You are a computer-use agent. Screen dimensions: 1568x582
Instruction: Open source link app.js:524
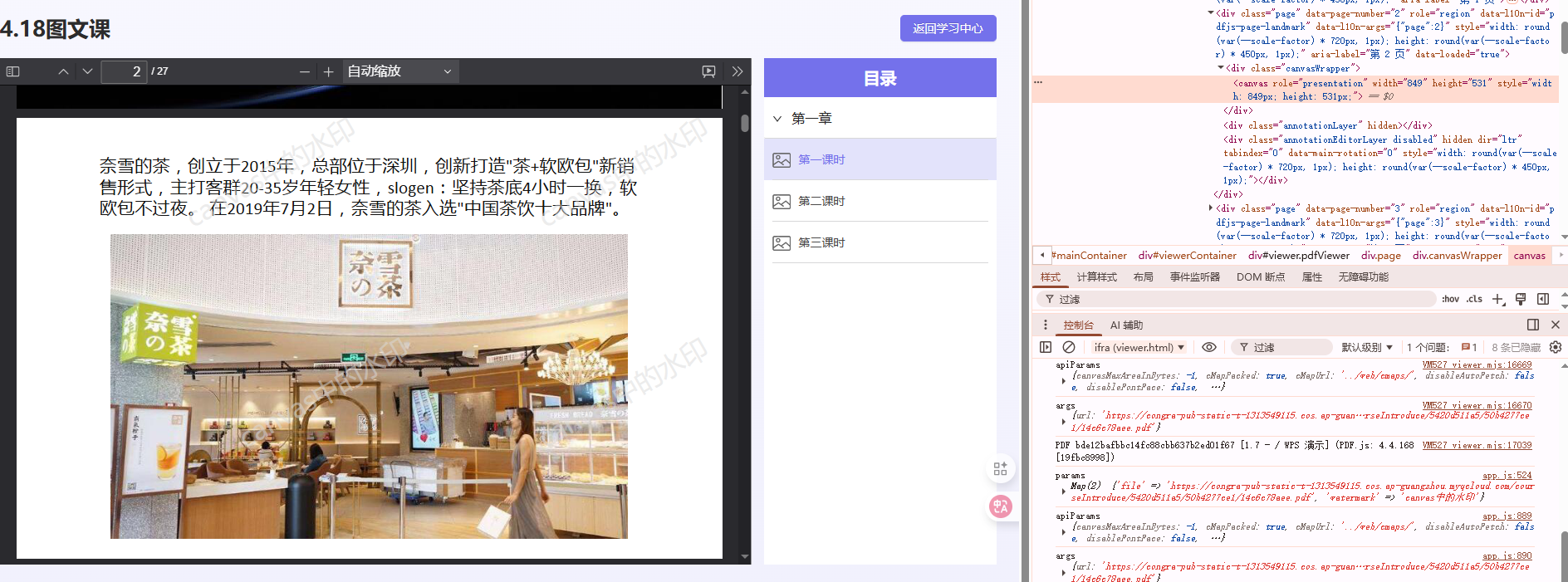1507,476
